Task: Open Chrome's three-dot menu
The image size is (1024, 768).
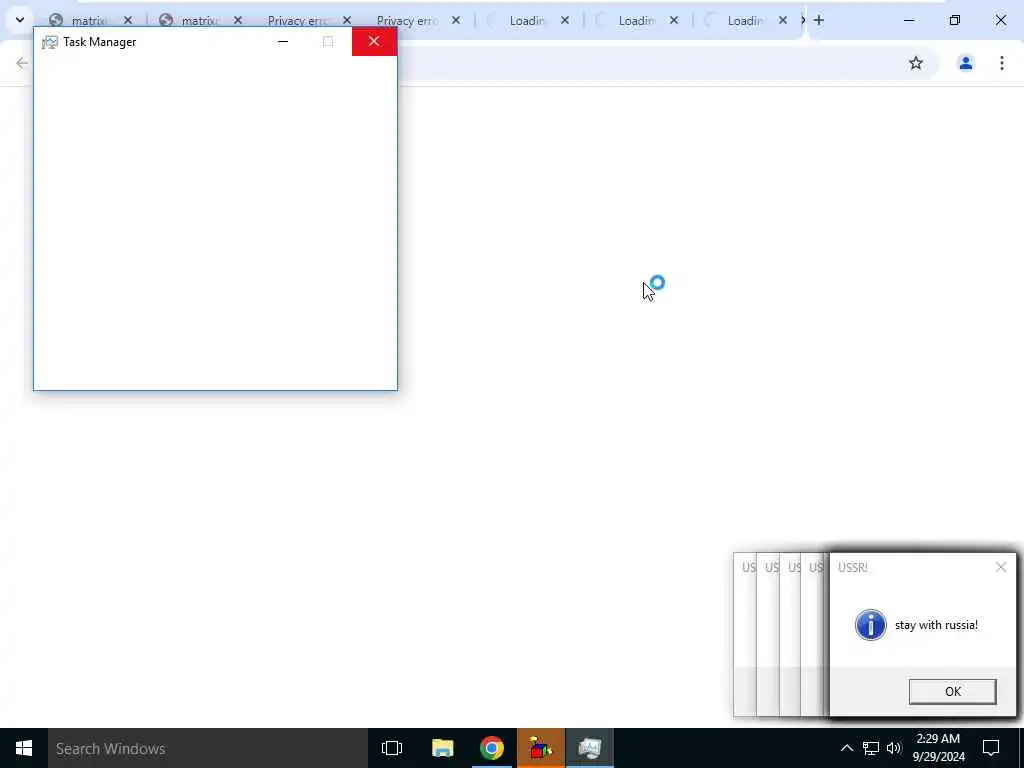Action: tap(1002, 63)
